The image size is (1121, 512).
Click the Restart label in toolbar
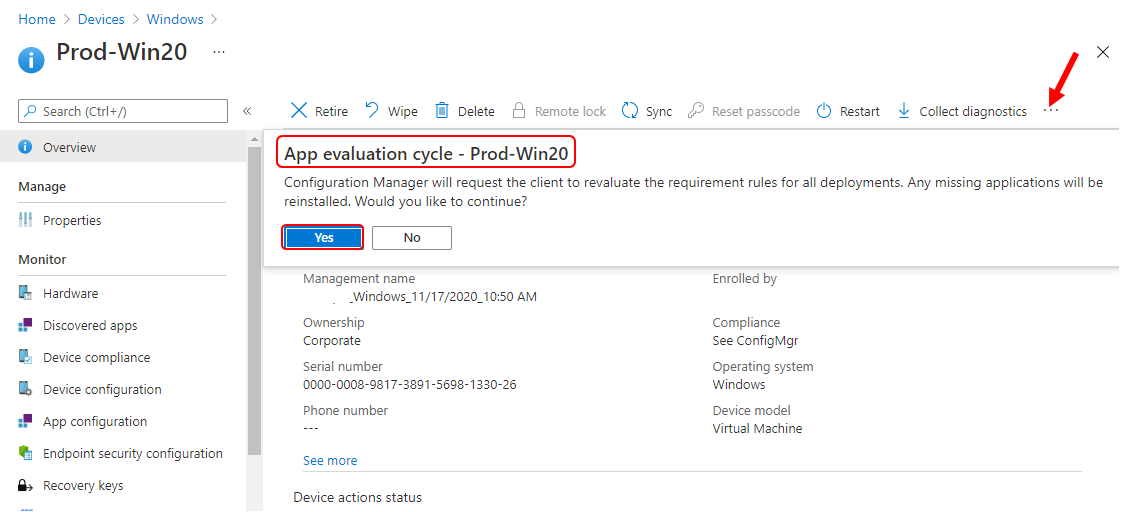pos(860,112)
